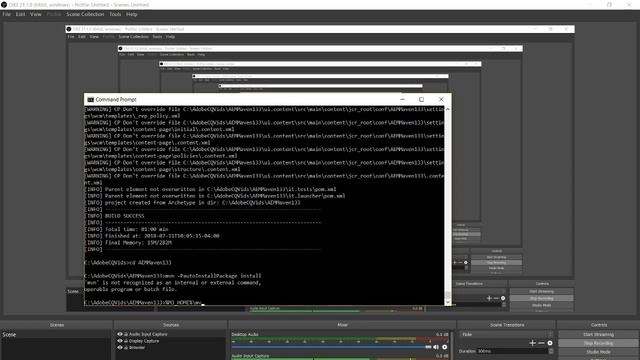Remove scene transition with minus icon
Screen dimensions: 640x360
[541, 343]
